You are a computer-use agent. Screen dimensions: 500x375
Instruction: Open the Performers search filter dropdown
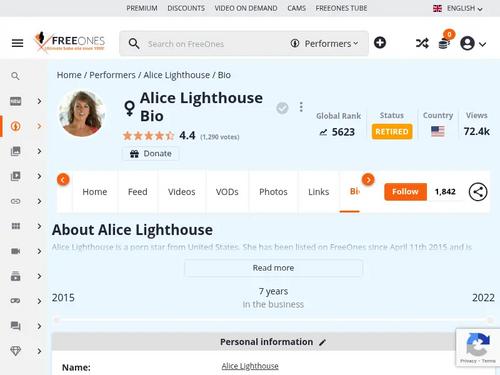click(324, 44)
